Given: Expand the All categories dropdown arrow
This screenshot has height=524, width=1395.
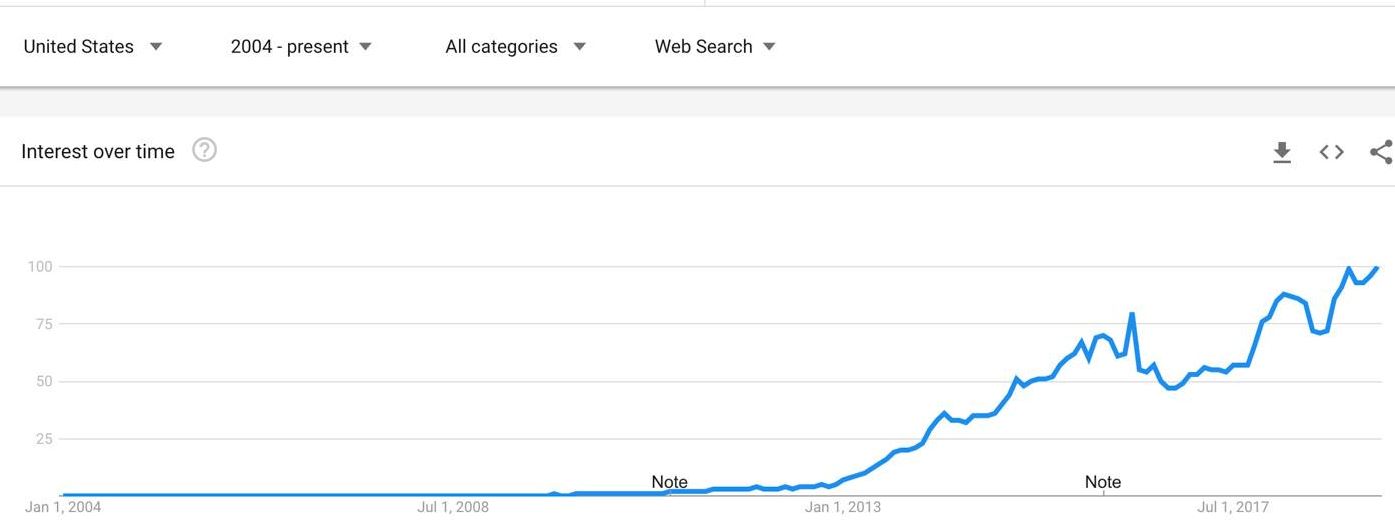Looking at the screenshot, I should point(580,46).
